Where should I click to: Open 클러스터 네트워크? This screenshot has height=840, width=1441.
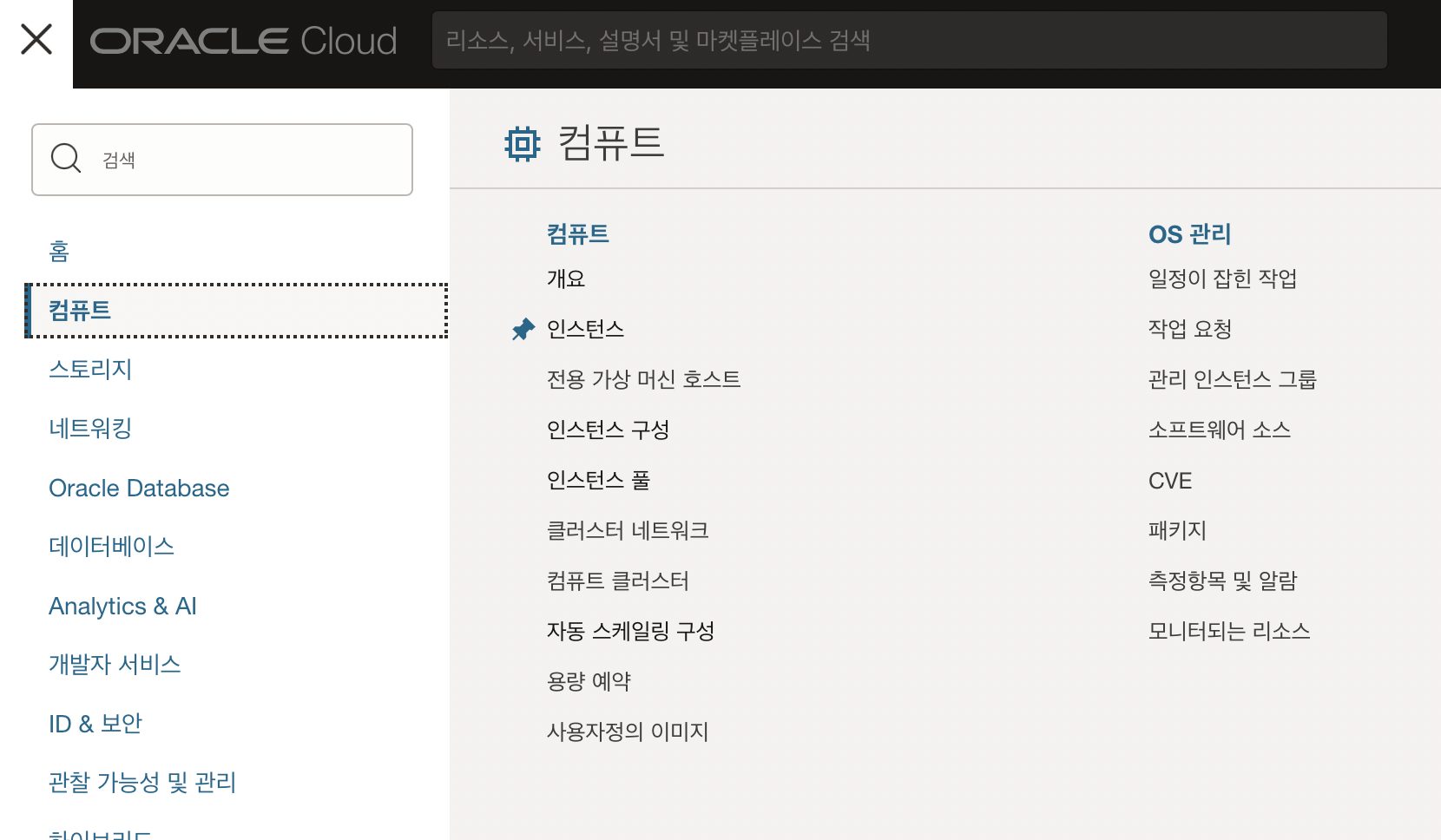coord(628,531)
